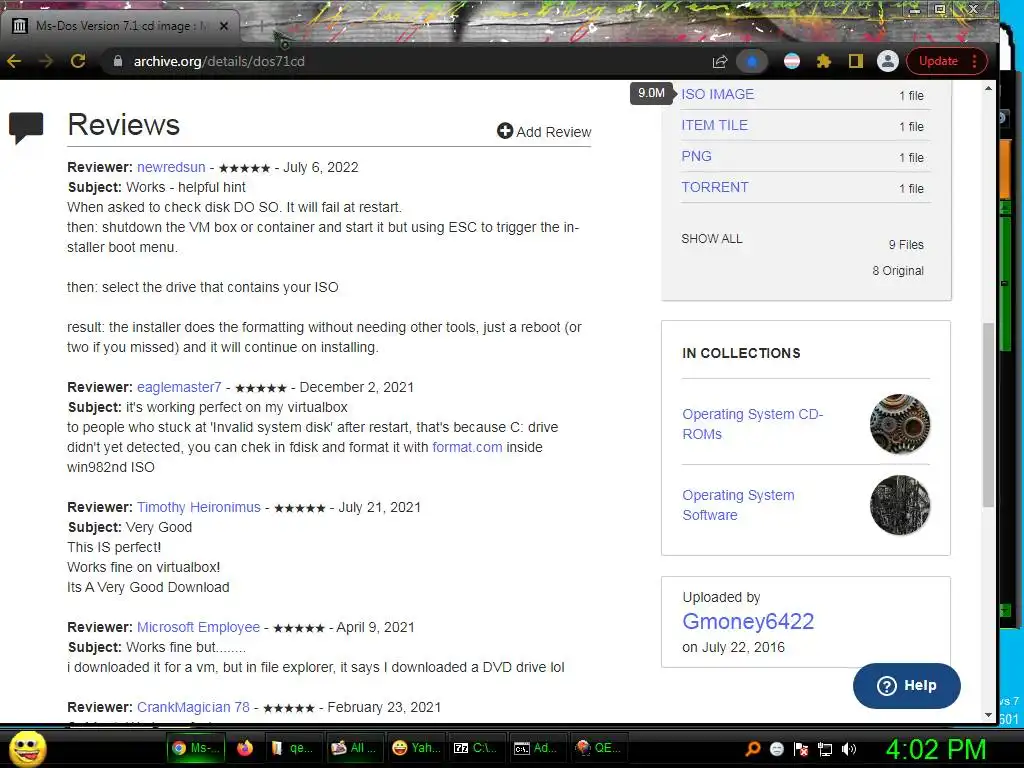1024x768 pixels.
Task: Click the volume speaker tray icon
Action: (848, 749)
